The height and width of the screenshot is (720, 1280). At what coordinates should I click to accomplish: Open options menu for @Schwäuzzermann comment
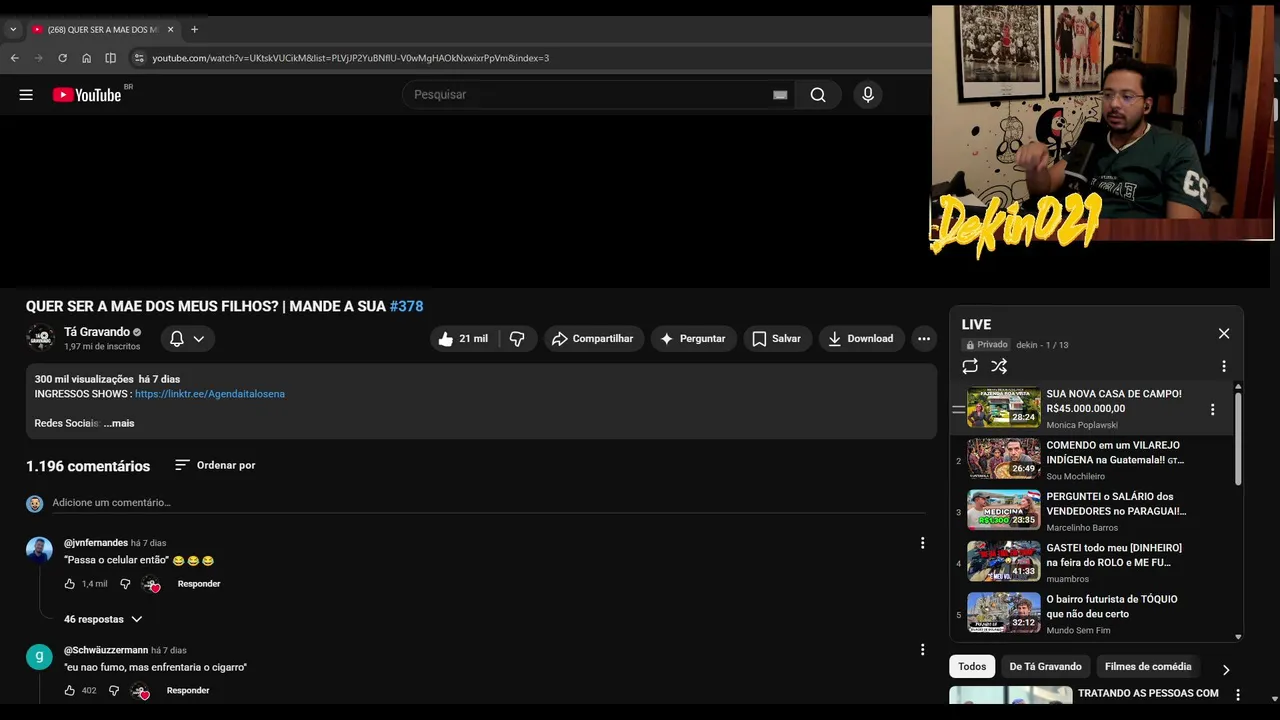[x=922, y=650]
